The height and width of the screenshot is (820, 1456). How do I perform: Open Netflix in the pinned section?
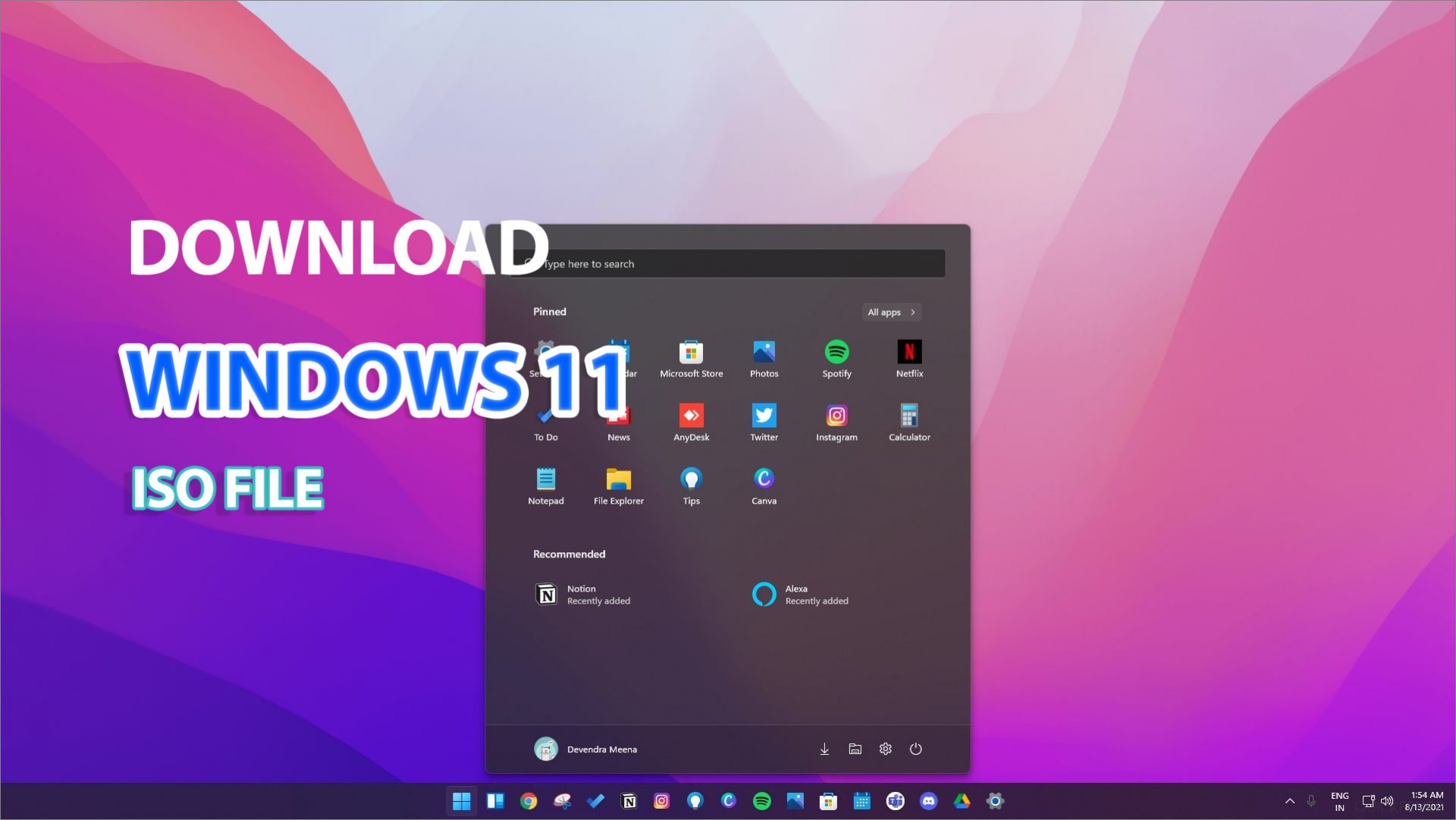(x=909, y=360)
